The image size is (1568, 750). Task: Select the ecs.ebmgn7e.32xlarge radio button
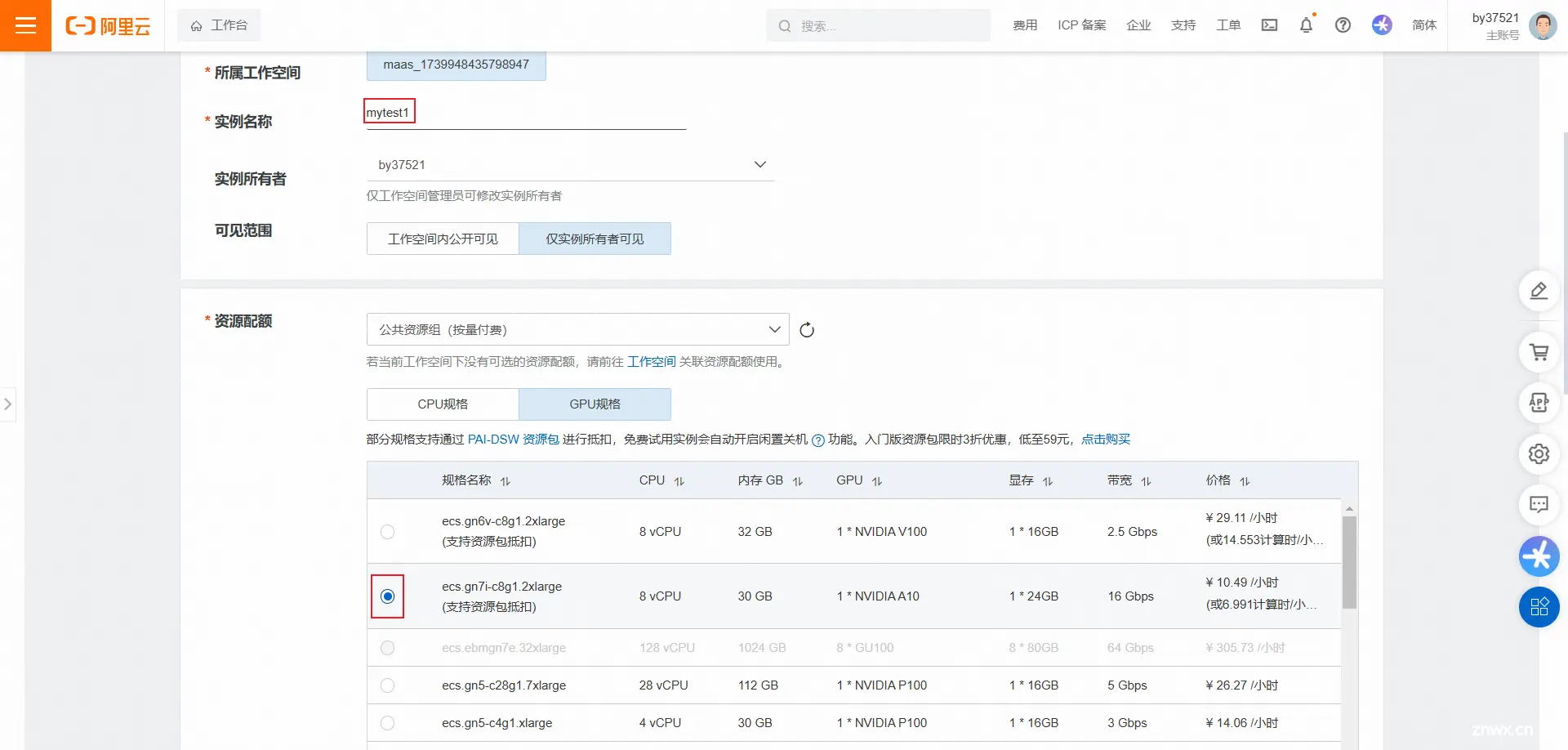[x=387, y=648]
